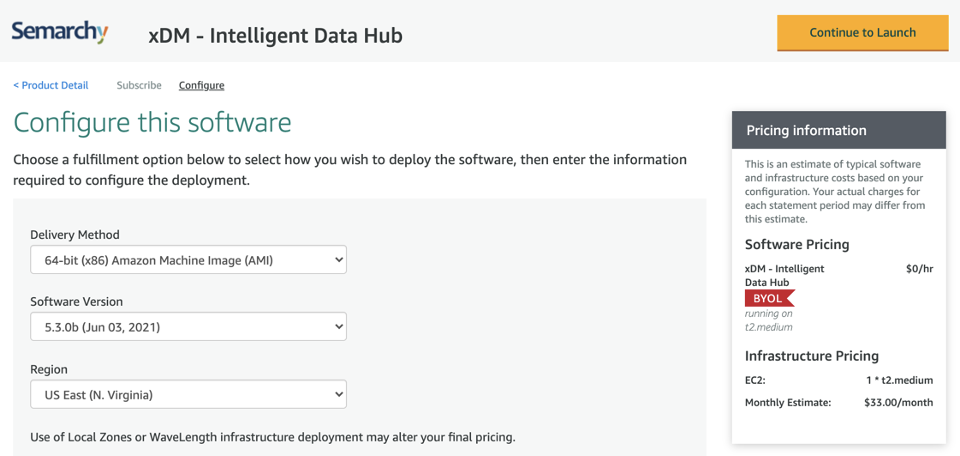Viewport: 960px width, 456px height.
Task: Click the Software Version chevron arrow
Action: [x=339, y=327]
